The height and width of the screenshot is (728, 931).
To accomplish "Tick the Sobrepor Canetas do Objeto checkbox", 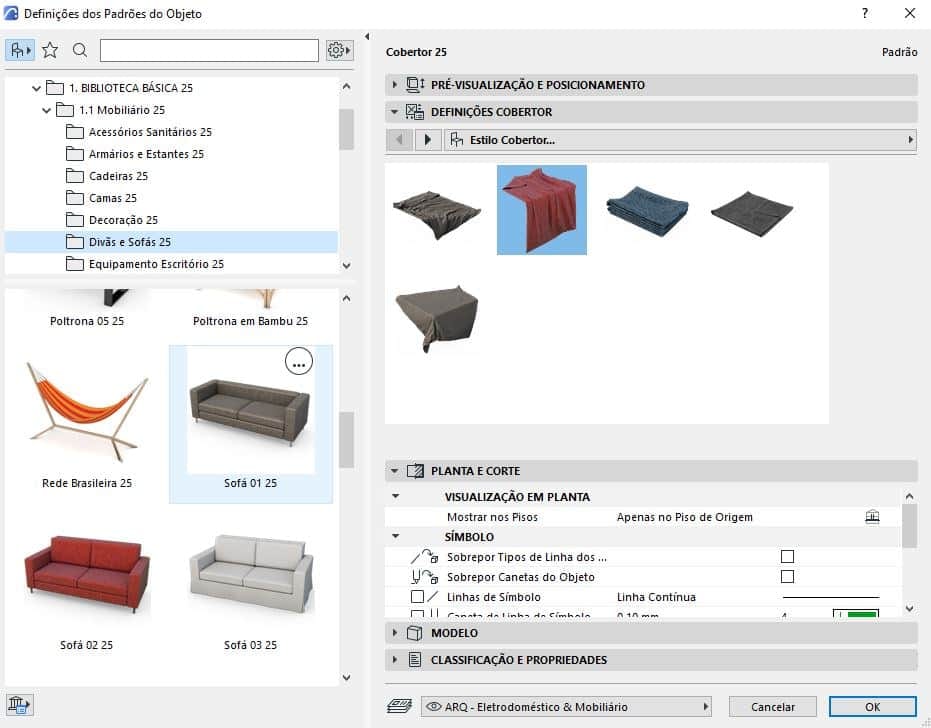I will tap(787, 577).
